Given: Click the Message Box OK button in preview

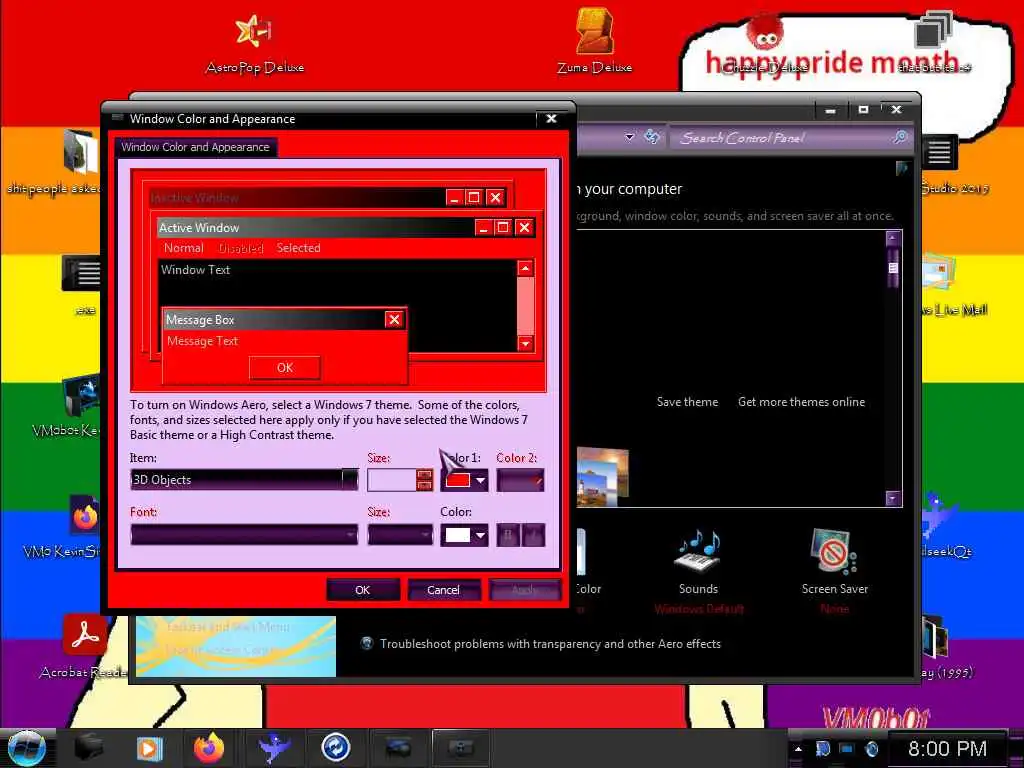Looking at the screenshot, I should pos(285,368).
